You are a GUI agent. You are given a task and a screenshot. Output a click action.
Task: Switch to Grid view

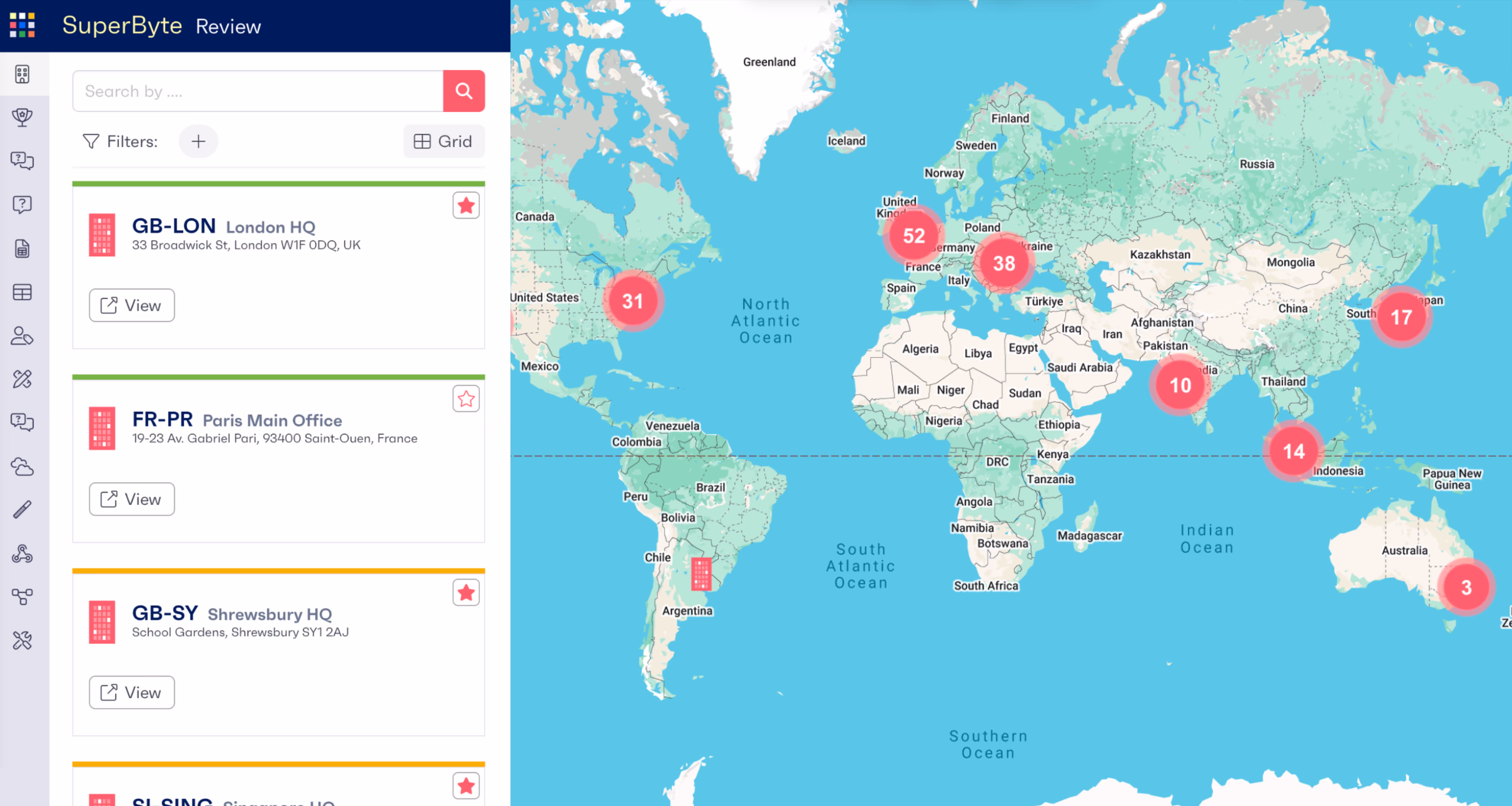pyautogui.click(x=444, y=141)
